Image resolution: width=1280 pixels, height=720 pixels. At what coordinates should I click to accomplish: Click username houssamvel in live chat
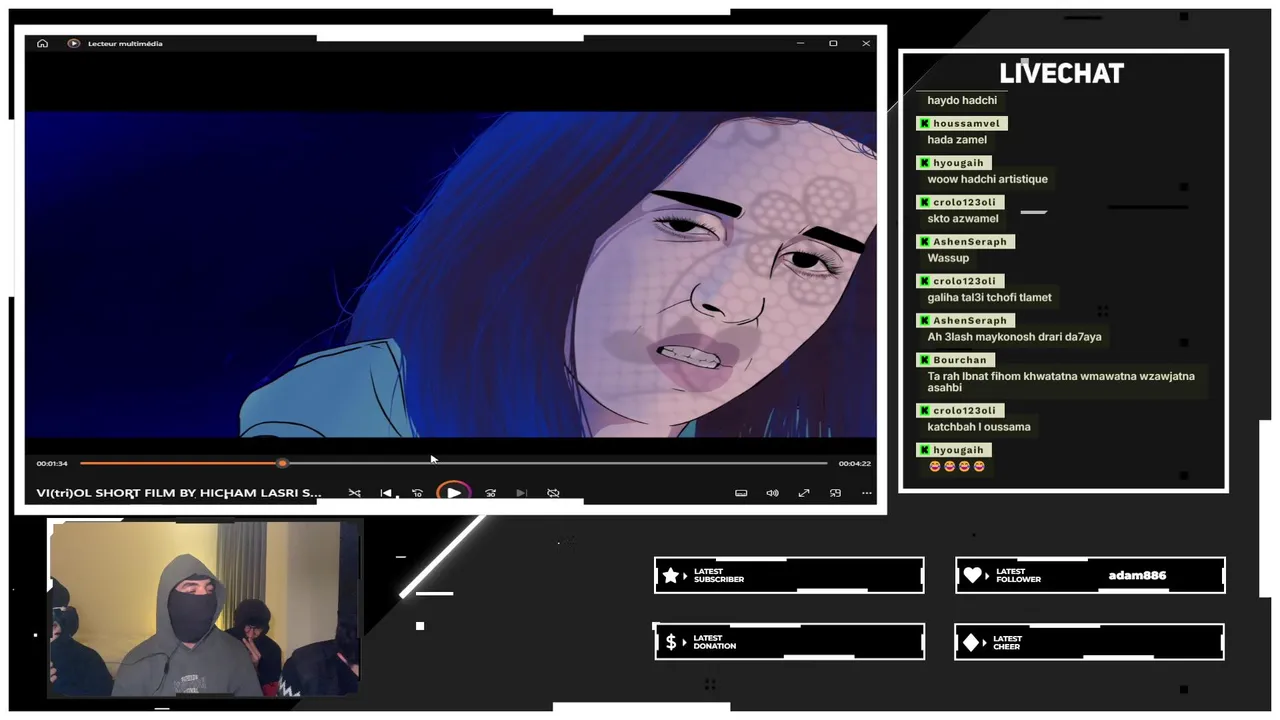pos(966,123)
